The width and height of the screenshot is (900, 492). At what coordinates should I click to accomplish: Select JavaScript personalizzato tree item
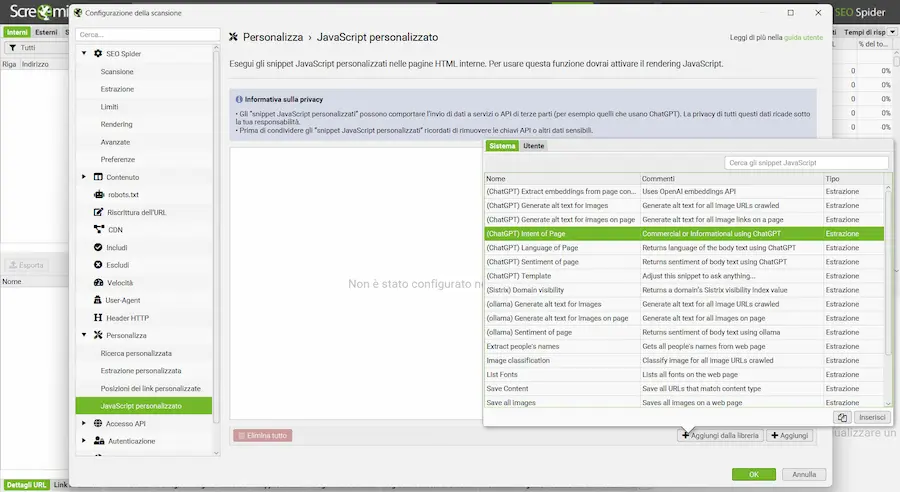pos(143,406)
